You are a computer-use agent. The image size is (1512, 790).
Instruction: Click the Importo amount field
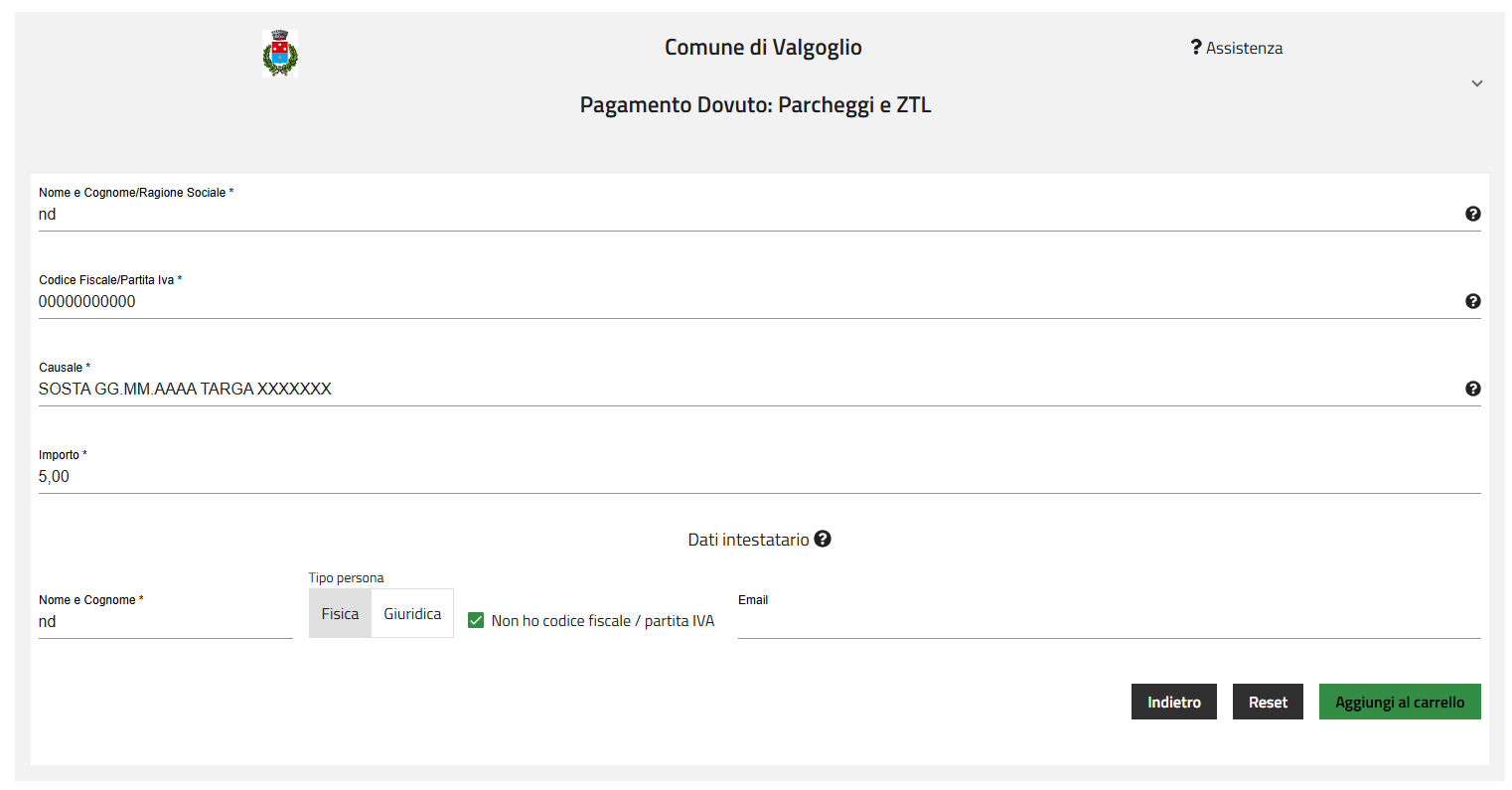[x=745, y=477]
